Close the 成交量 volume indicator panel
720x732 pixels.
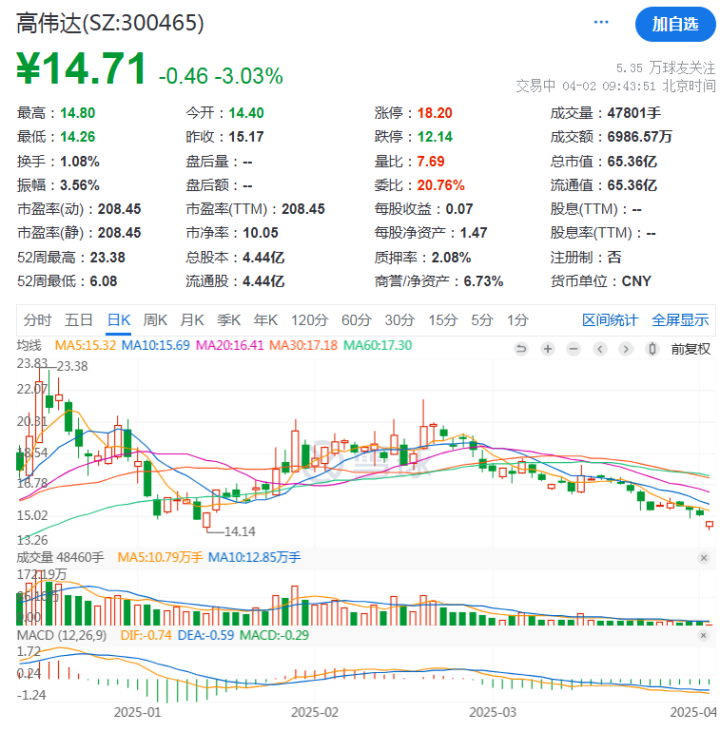tap(704, 558)
